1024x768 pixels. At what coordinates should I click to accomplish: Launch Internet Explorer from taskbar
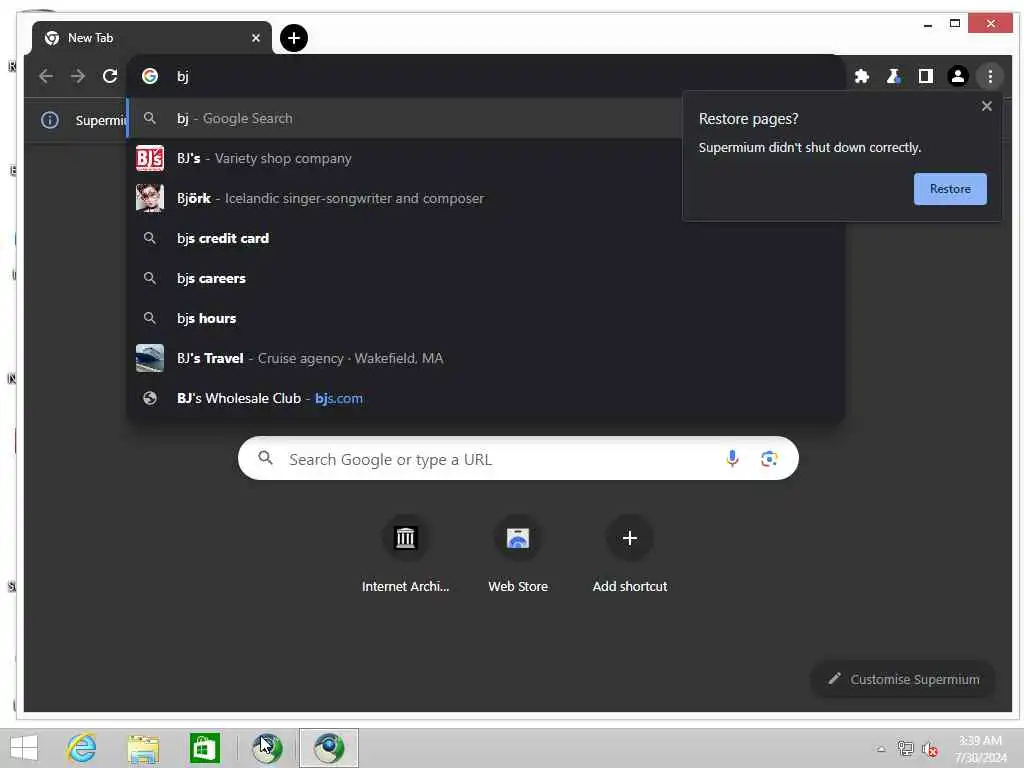click(x=82, y=748)
